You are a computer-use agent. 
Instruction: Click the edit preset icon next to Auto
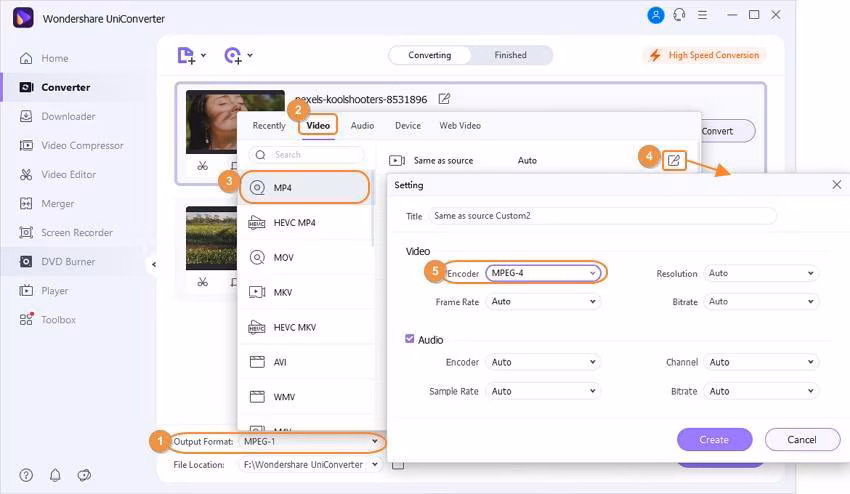tap(674, 161)
